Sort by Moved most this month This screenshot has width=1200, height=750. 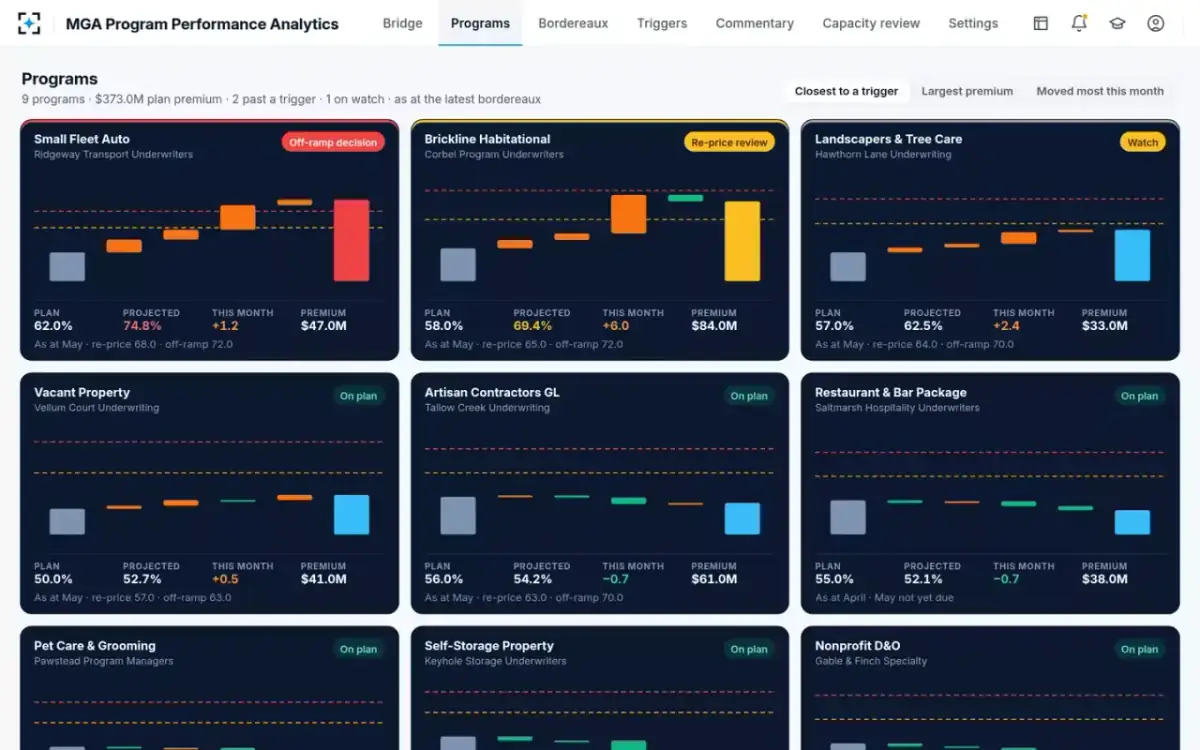click(x=1100, y=91)
